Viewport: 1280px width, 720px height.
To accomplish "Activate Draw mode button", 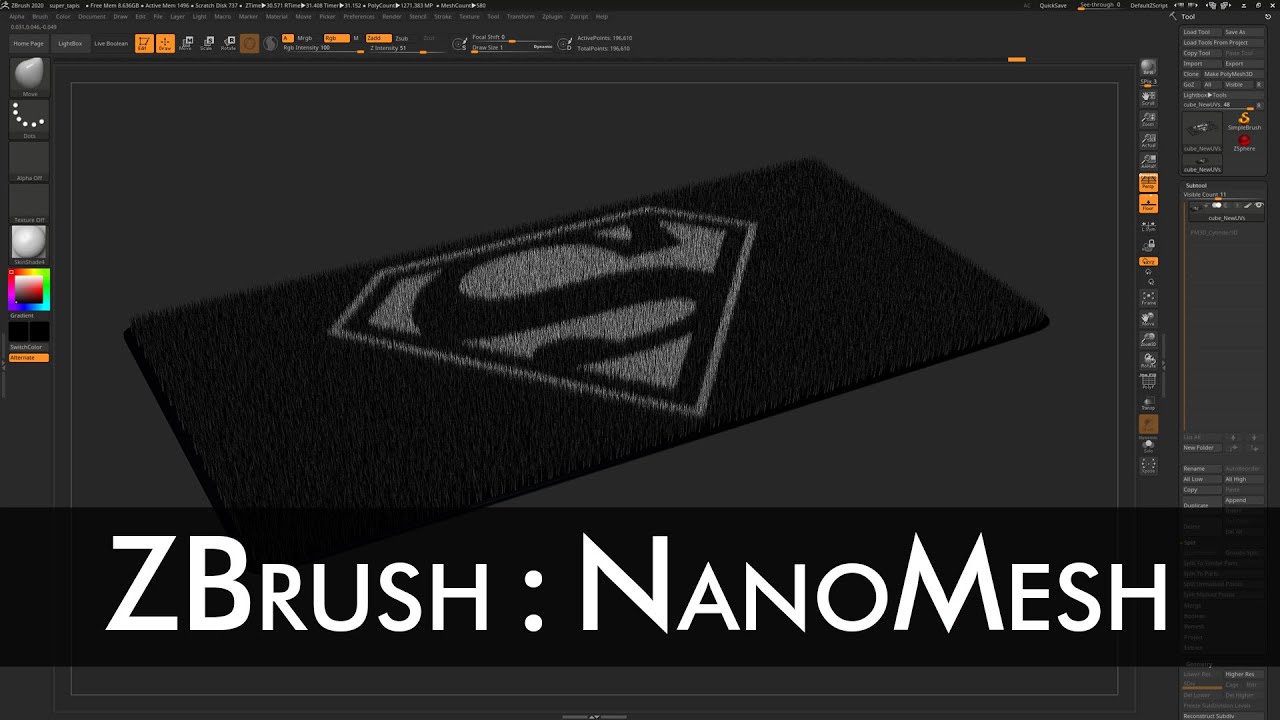I will [165, 43].
